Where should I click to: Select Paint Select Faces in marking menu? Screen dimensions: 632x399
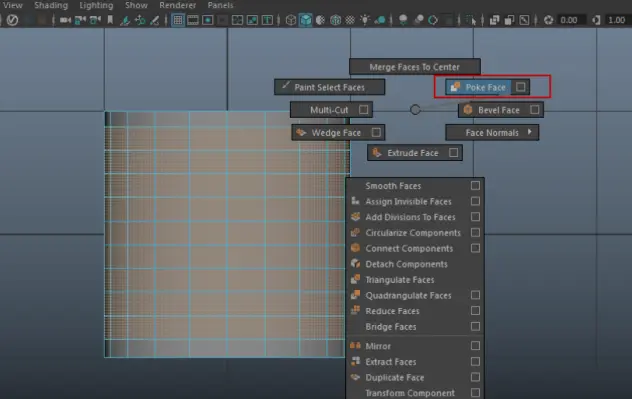click(x=329, y=87)
